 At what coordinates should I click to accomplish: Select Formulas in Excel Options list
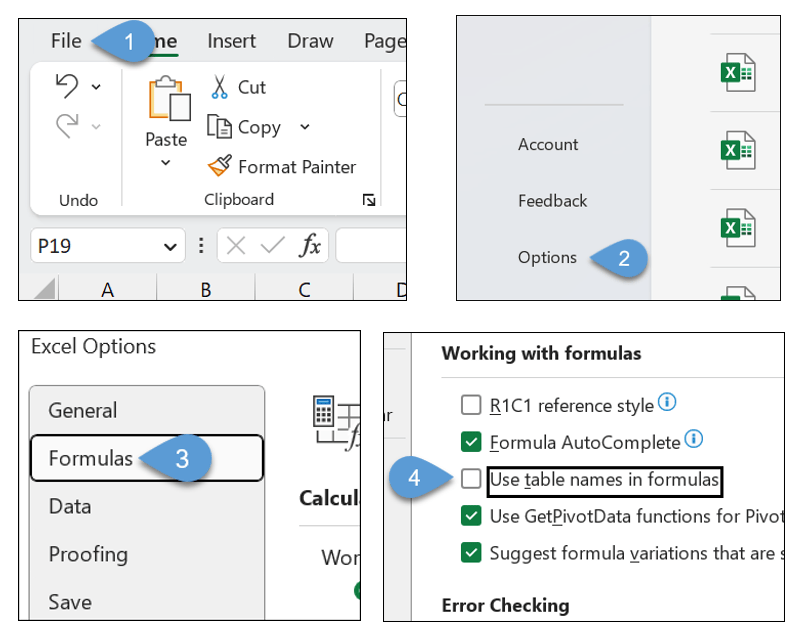click(91, 458)
